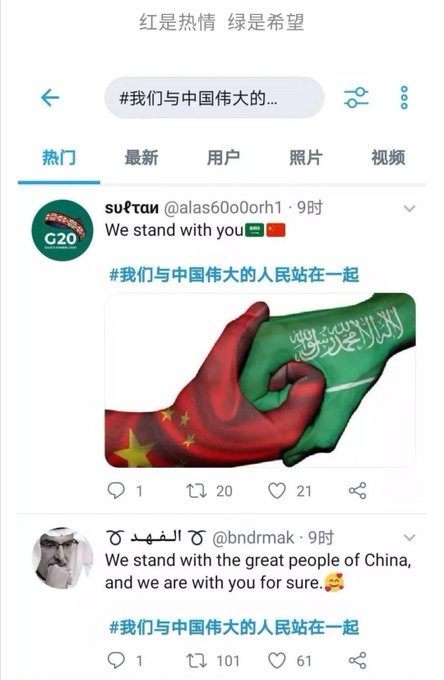
Task: Reply to @bndrmak's tweet
Action: coord(116,660)
